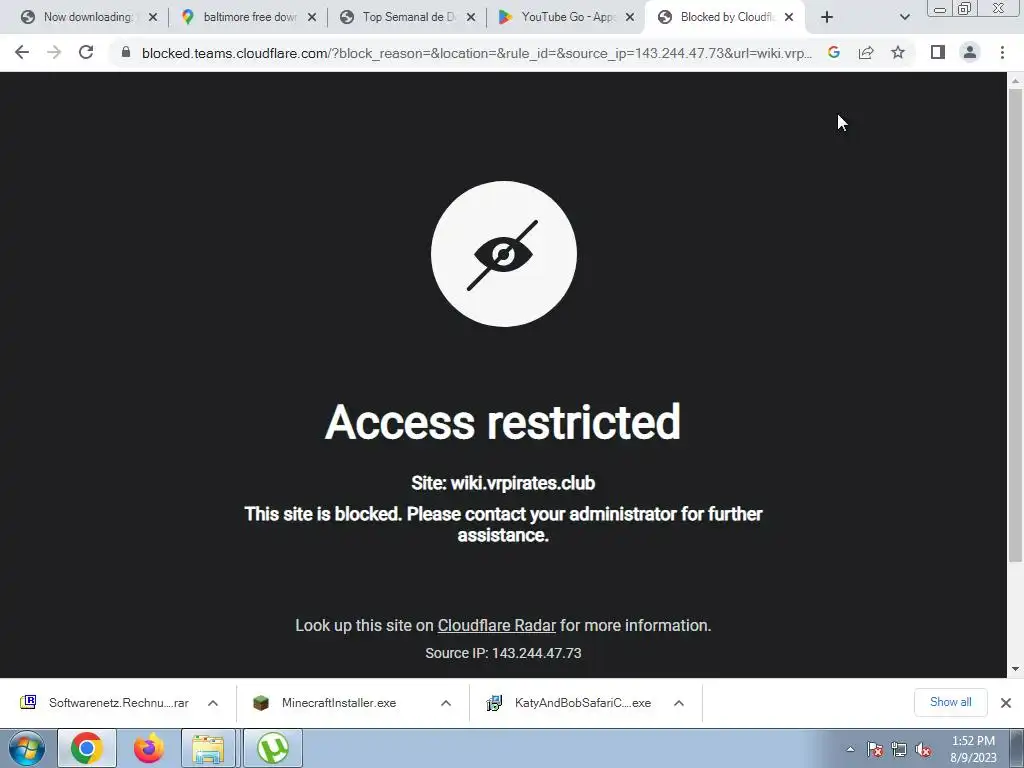This screenshot has width=1024, height=768.
Task: Open the tab search dropdown arrow
Action: [x=904, y=17]
